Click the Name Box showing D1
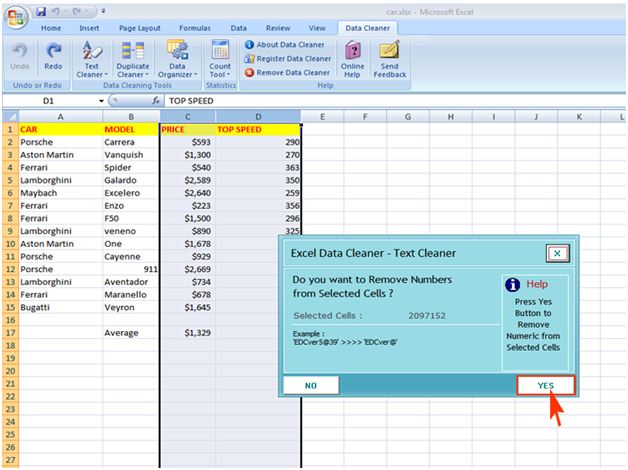 coord(50,101)
